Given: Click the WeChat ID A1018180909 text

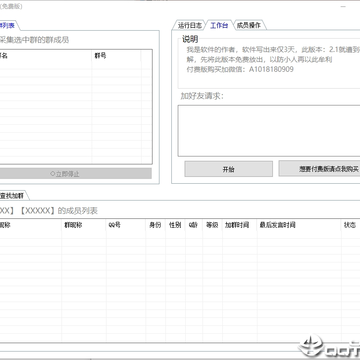Looking at the screenshot, I should point(271,69).
